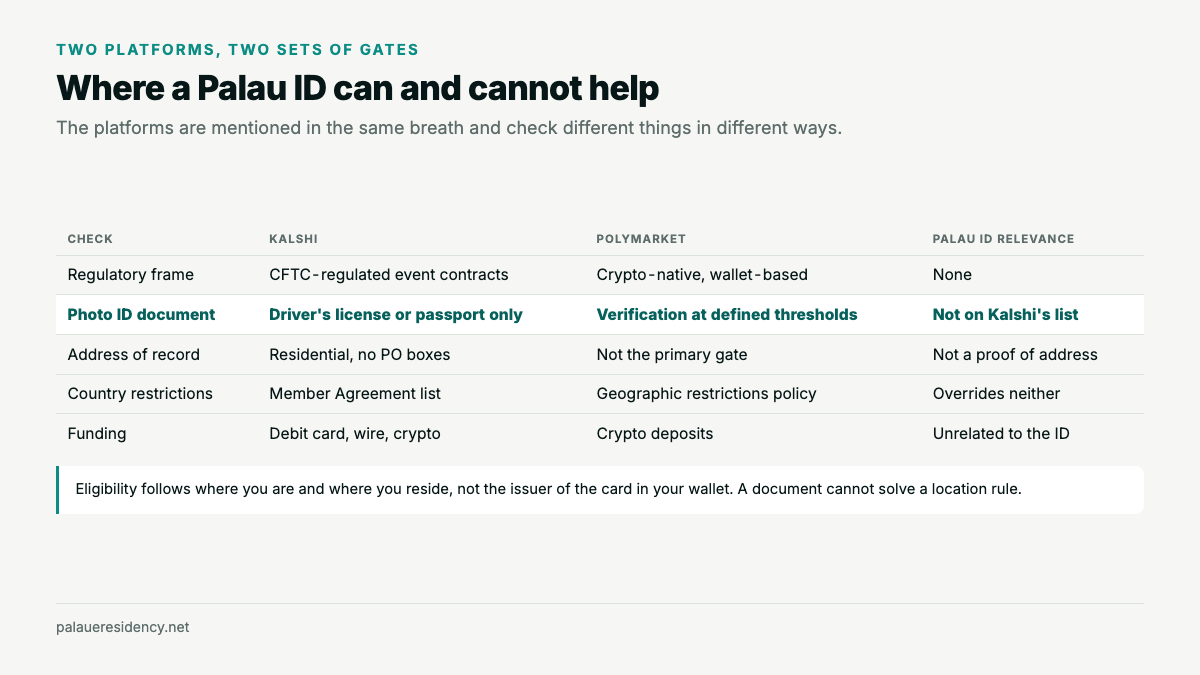Click 'Driver's license or passport only'

(395, 314)
